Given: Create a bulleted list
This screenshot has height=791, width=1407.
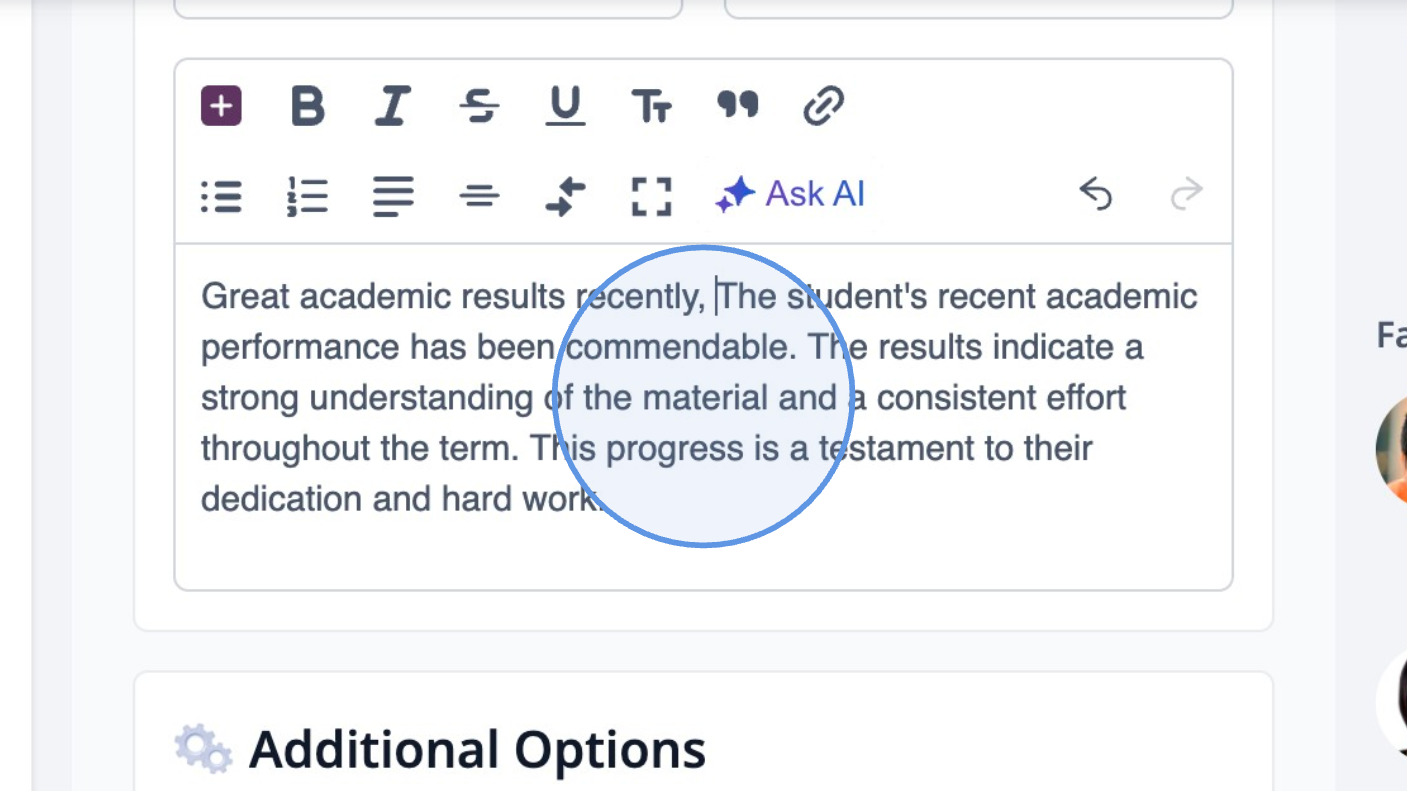Looking at the screenshot, I should point(222,196).
